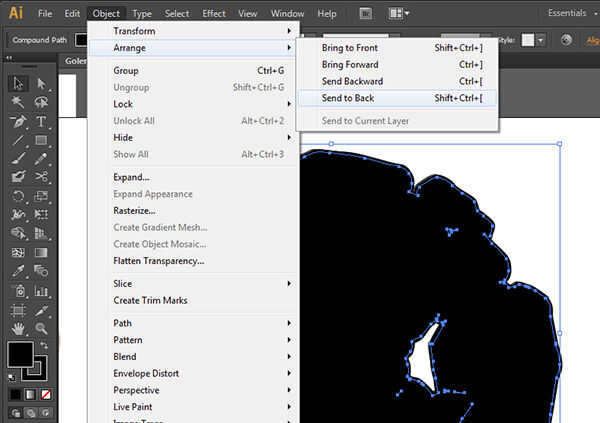Expand the Lock submenu
600x423 pixels.
193,104
